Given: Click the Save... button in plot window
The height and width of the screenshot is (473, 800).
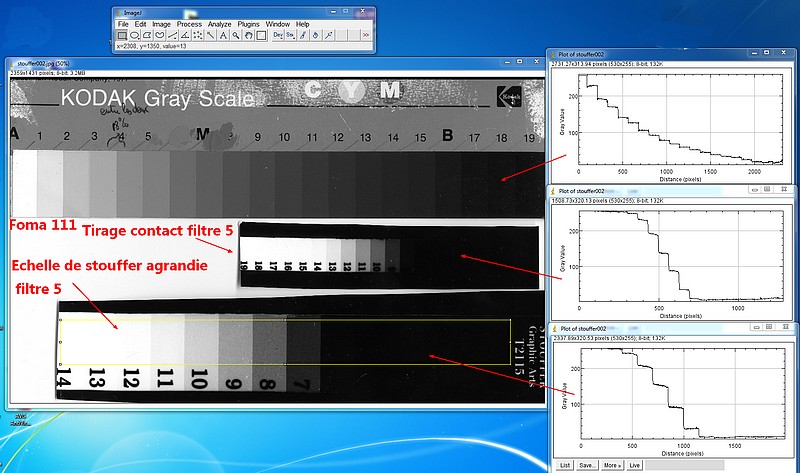Looking at the screenshot, I should pos(587,465).
